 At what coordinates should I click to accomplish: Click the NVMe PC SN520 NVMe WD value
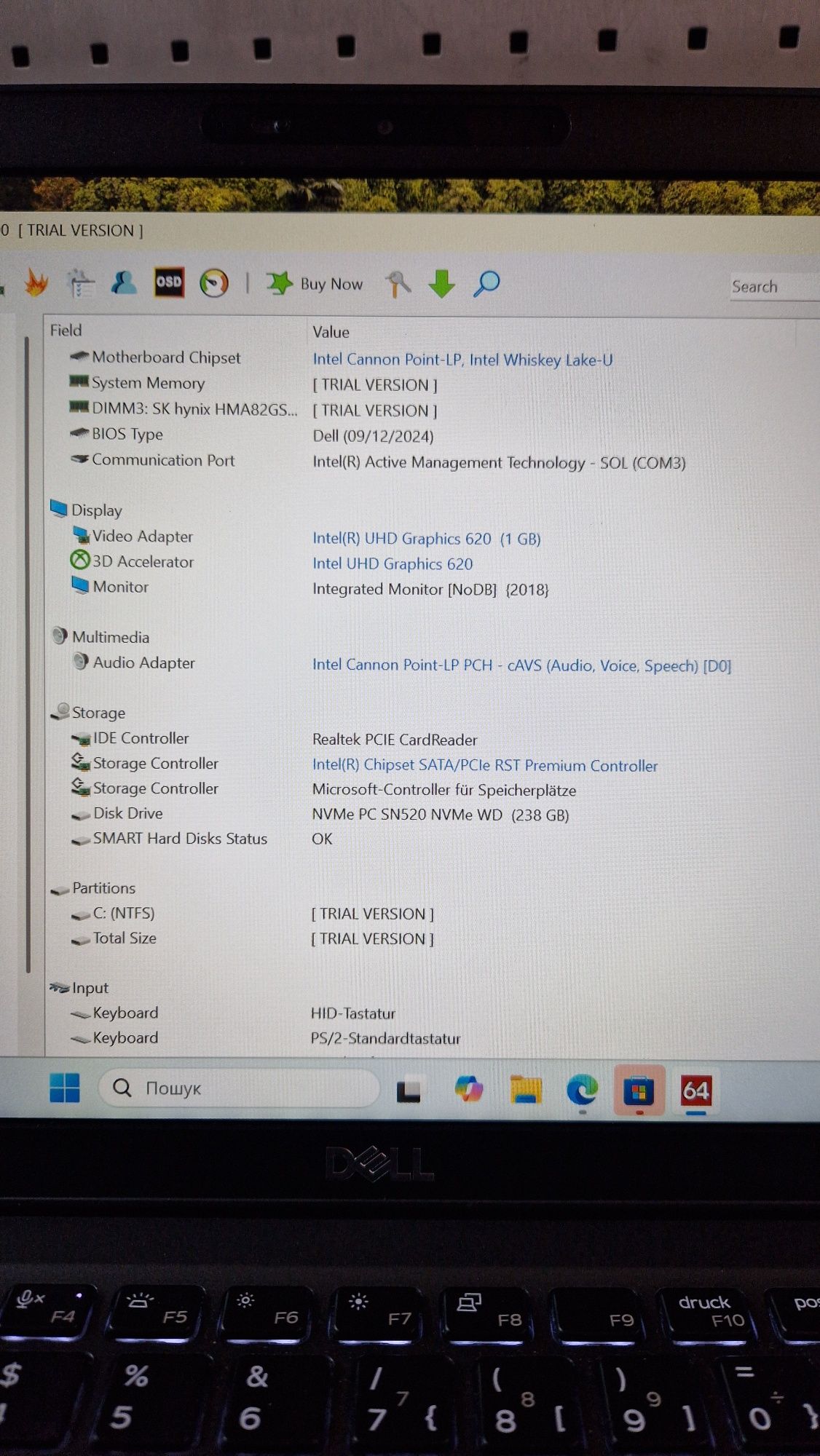pyautogui.click(x=441, y=815)
